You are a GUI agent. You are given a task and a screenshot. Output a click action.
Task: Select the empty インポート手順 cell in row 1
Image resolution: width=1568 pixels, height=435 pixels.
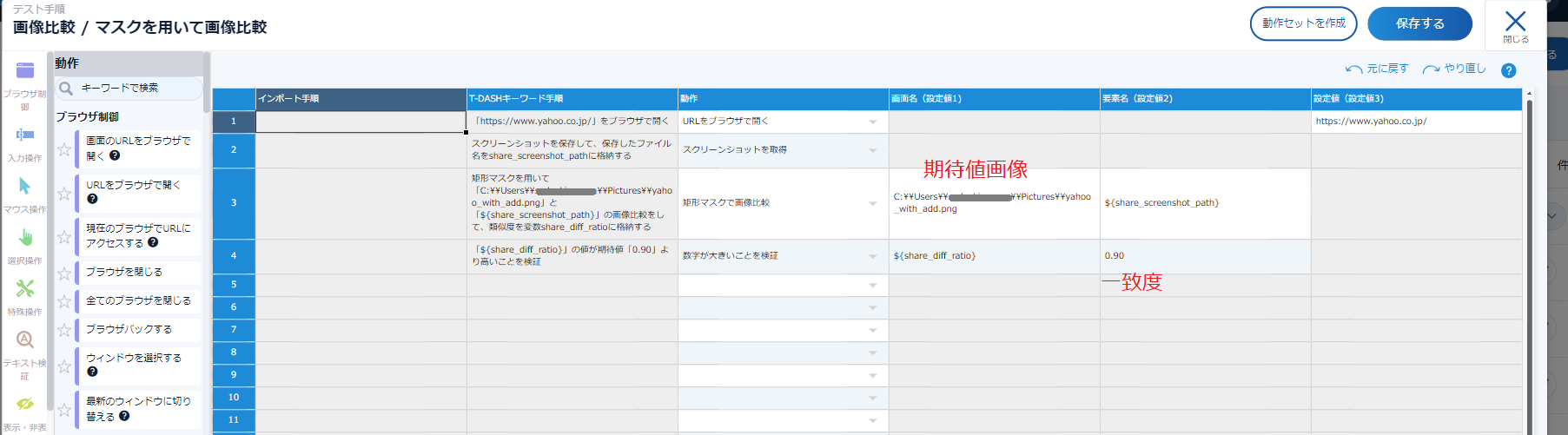(x=361, y=122)
